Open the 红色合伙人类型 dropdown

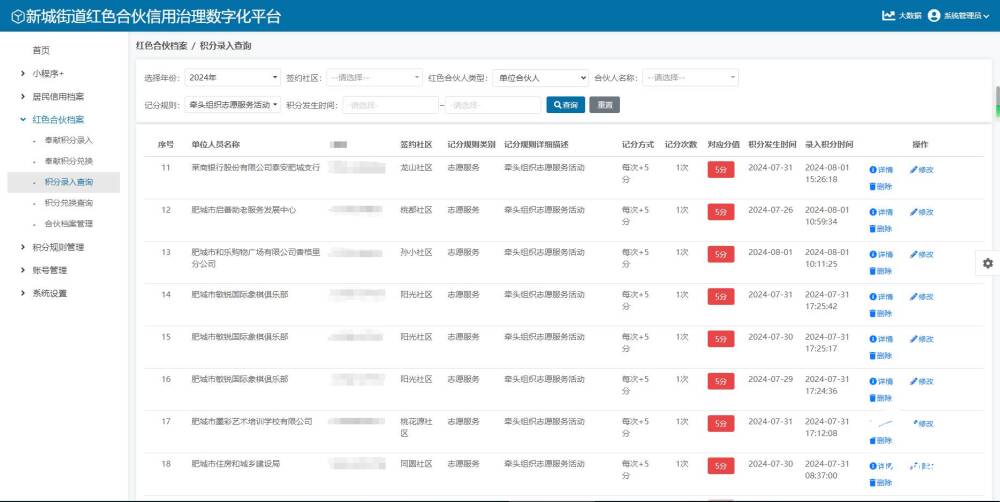click(540, 77)
